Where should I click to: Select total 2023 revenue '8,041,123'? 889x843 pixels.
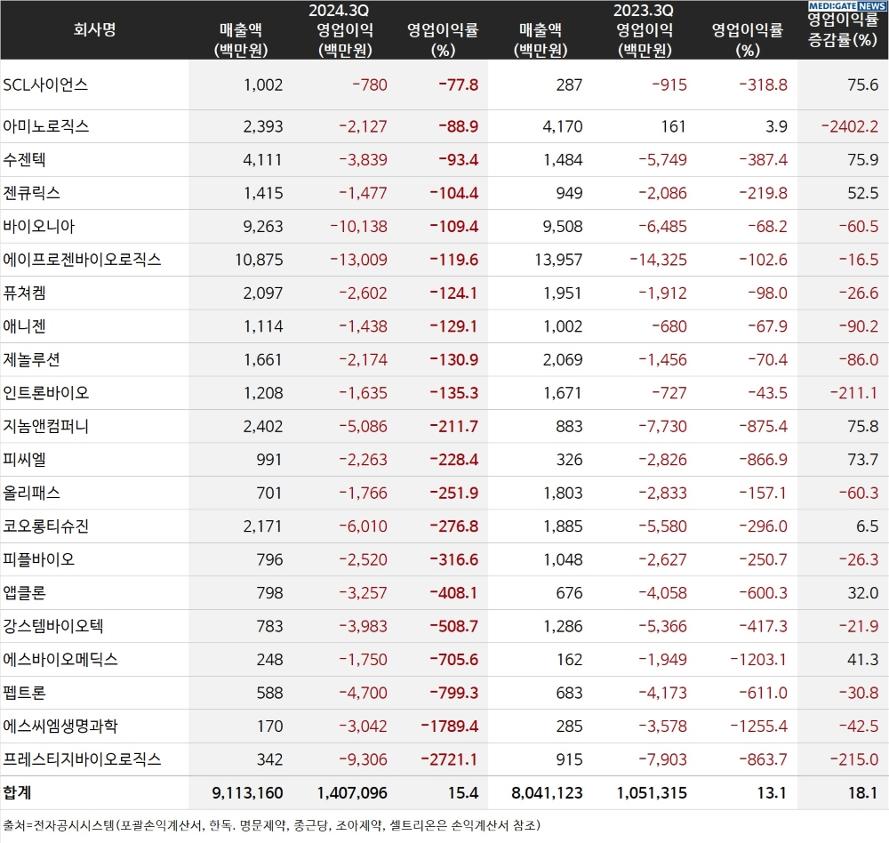click(x=547, y=793)
